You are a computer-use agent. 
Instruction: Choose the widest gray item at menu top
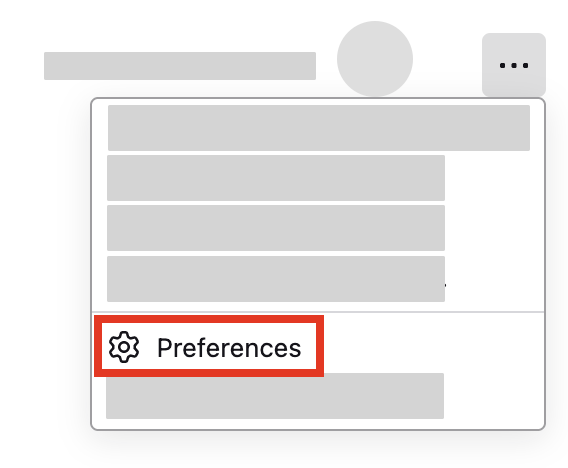[x=319, y=128]
